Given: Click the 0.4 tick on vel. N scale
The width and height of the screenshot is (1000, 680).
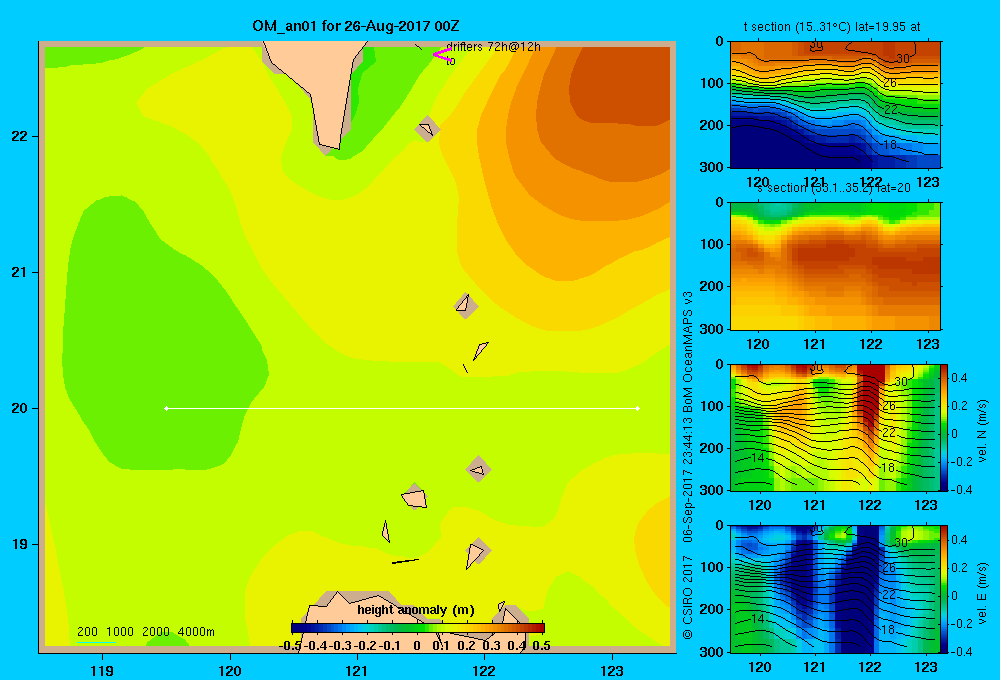Looking at the screenshot, I should pos(959,378).
